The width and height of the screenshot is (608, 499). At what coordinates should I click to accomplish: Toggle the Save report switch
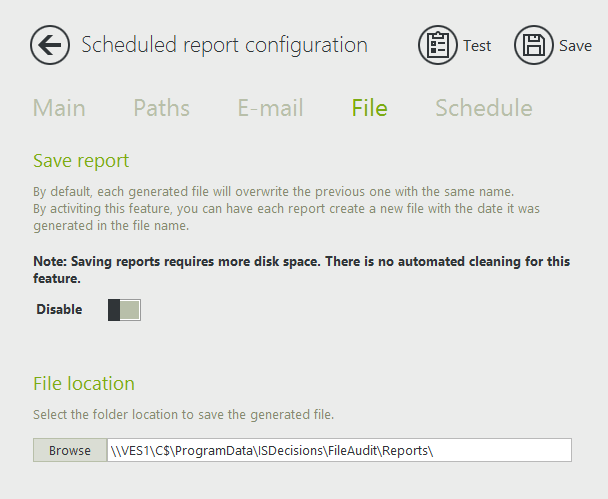coord(124,310)
